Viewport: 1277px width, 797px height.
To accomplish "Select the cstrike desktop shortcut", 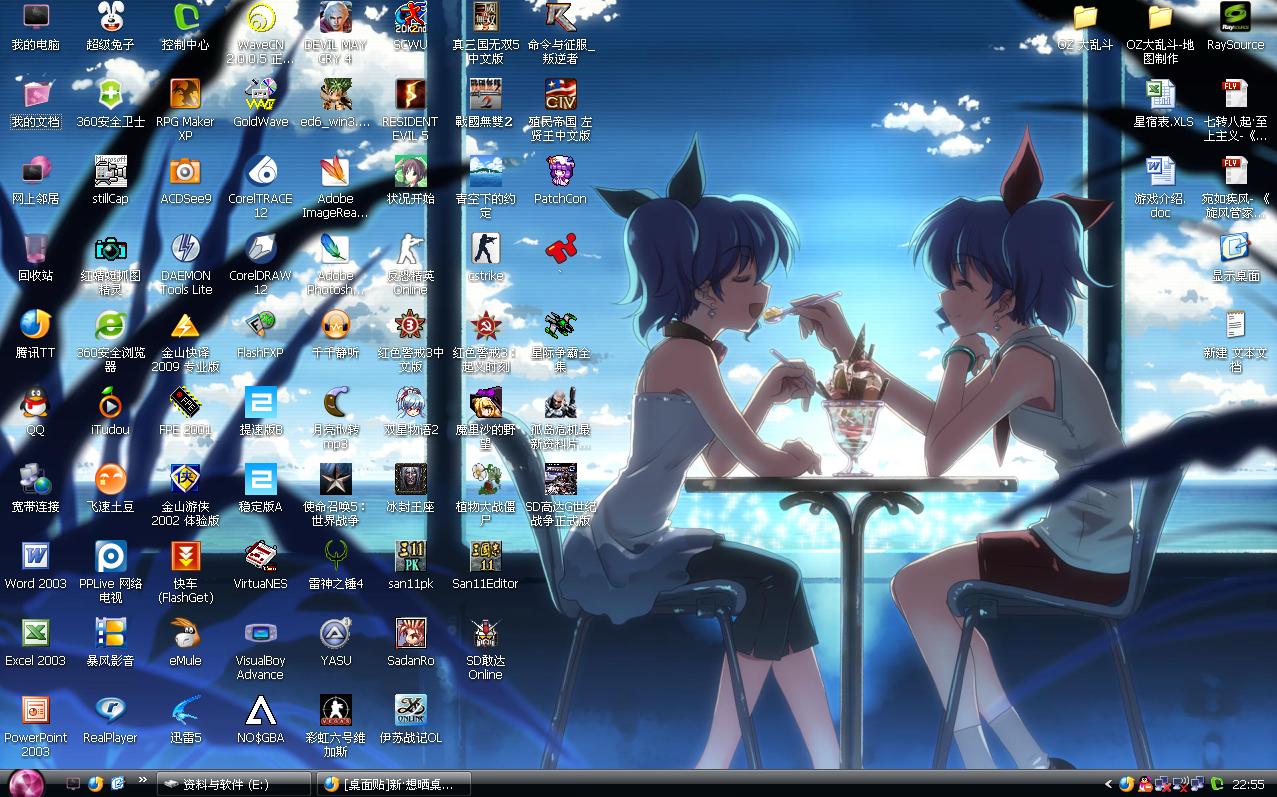I will click(485, 257).
